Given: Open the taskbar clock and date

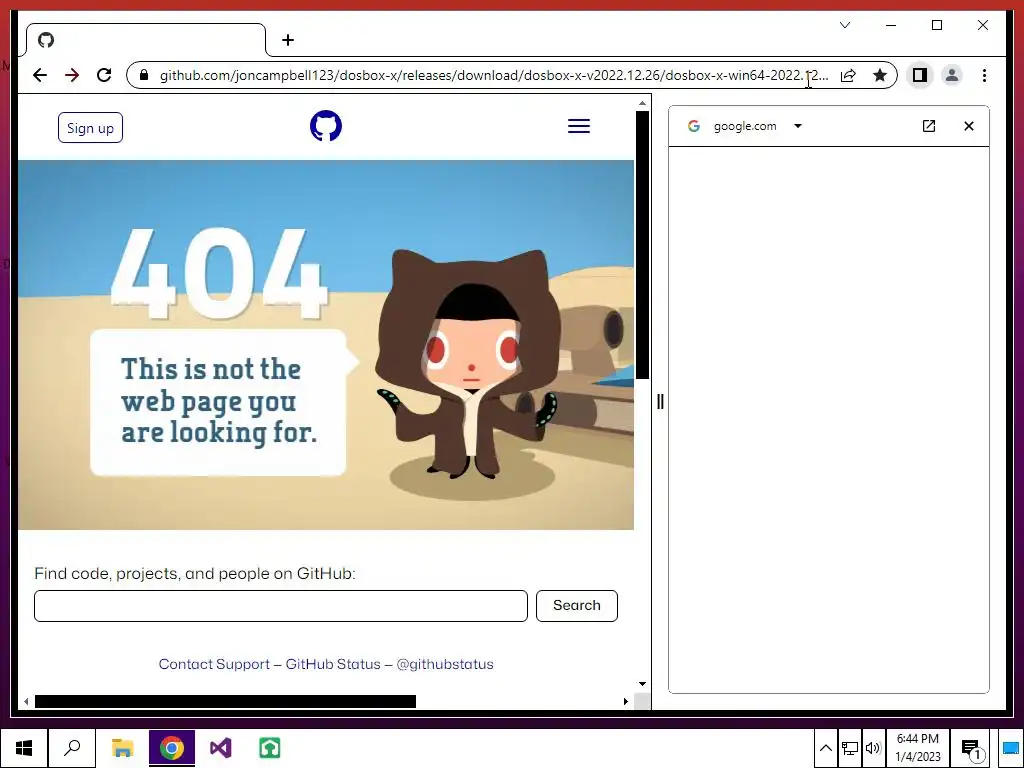Looking at the screenshot, I should 918,748.
